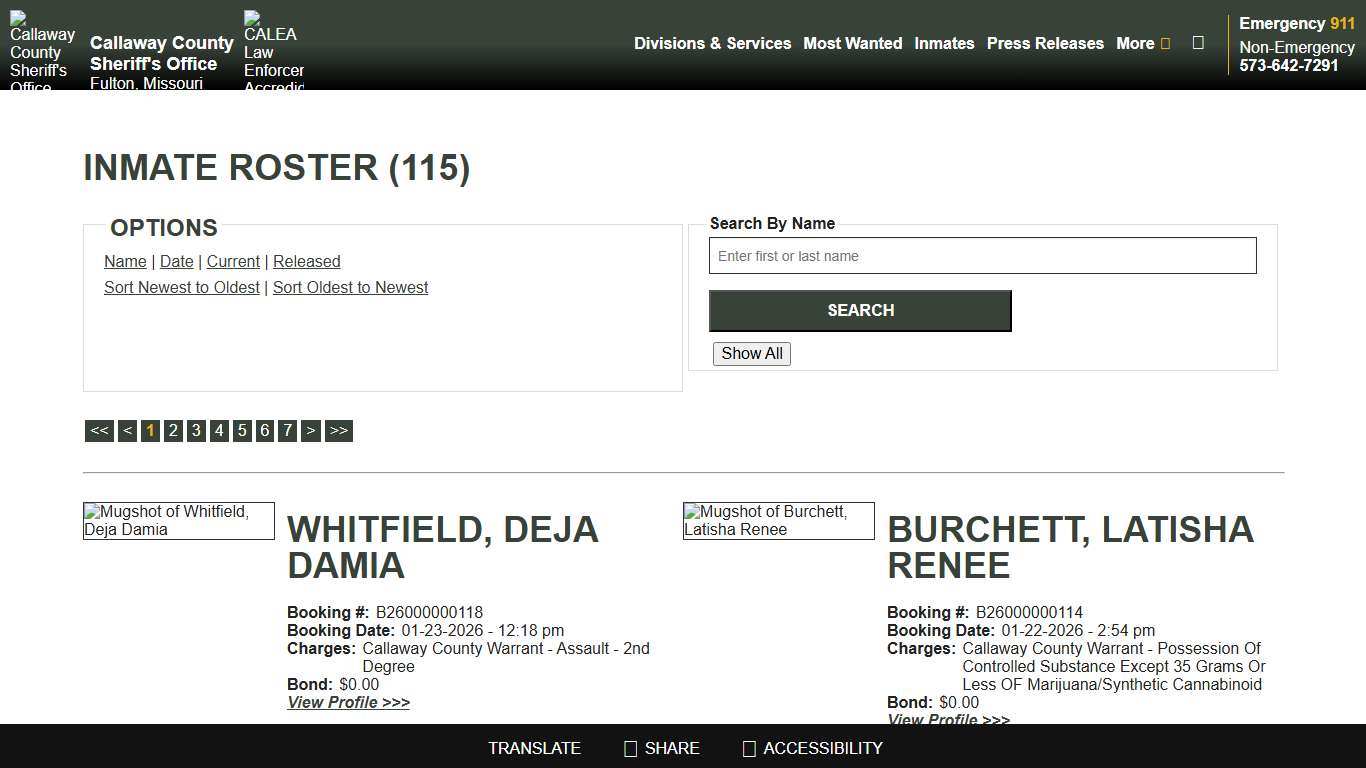Click the Accessibility icon in the footer
The height and width of the screenshot is (768, 1366).
(748, 748)
